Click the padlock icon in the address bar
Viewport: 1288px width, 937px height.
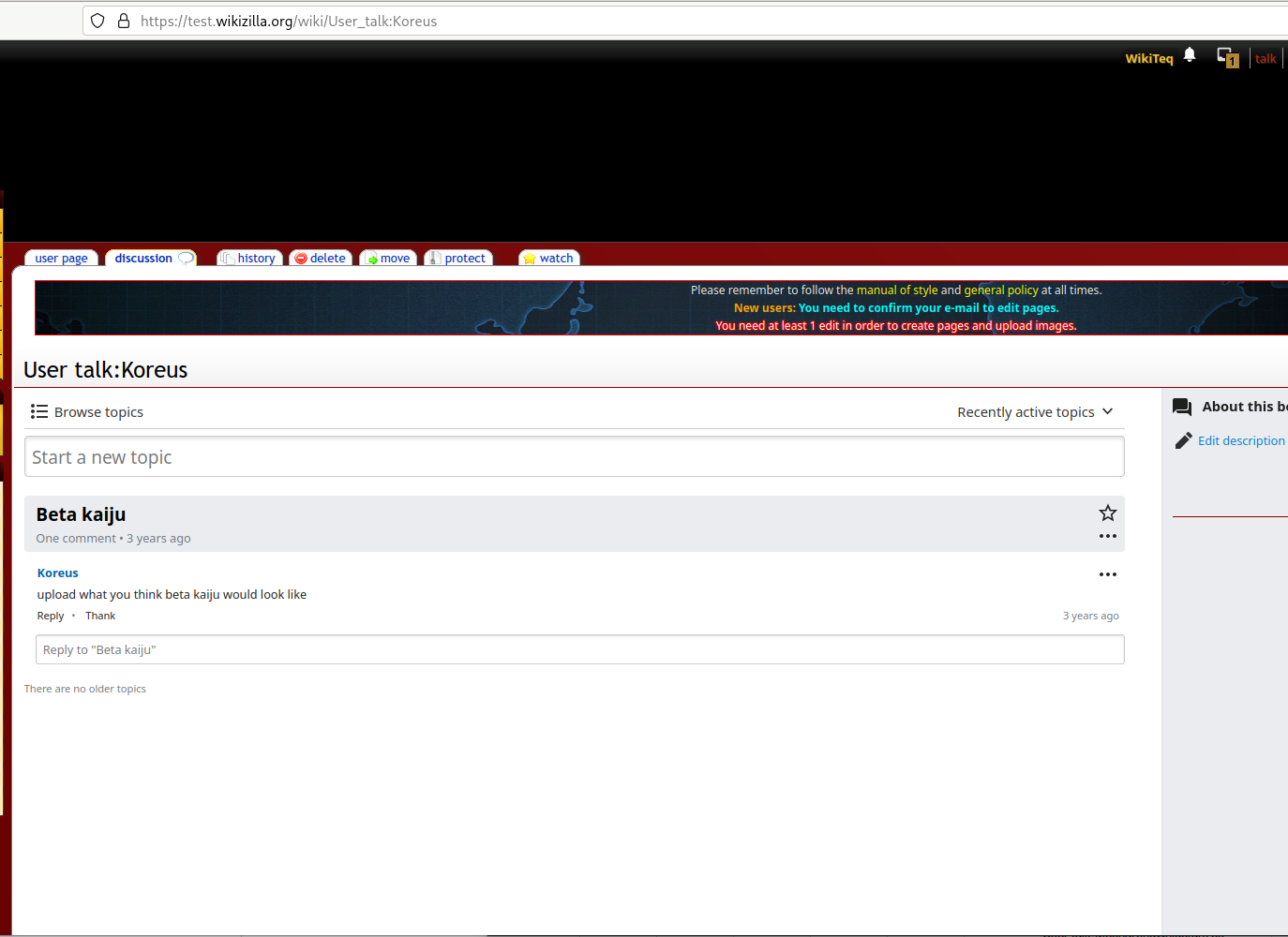coord(124,21)
